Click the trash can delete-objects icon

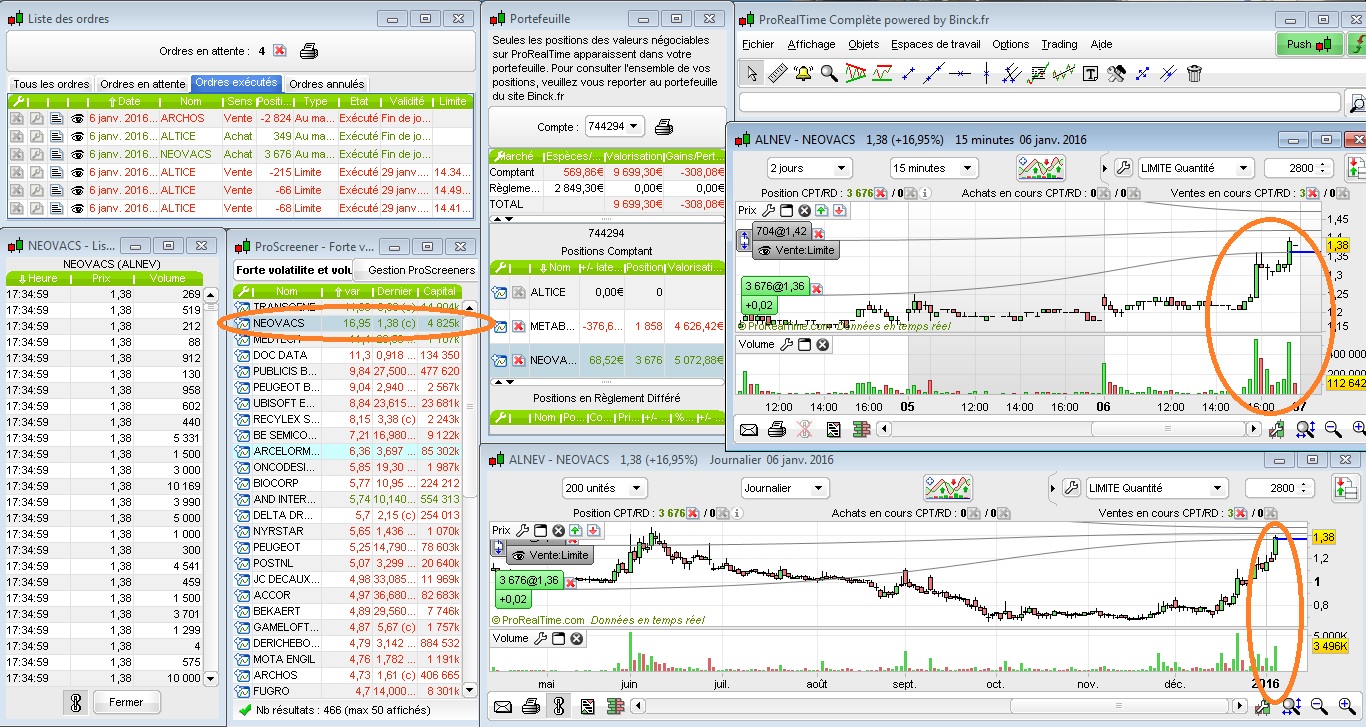pyautogui.click(x=1194, y=73)
